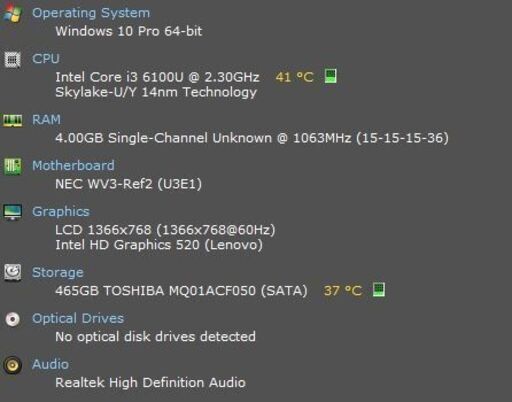
Task: Open the Optical Drives section heading
Action: [x=78, y=318]
